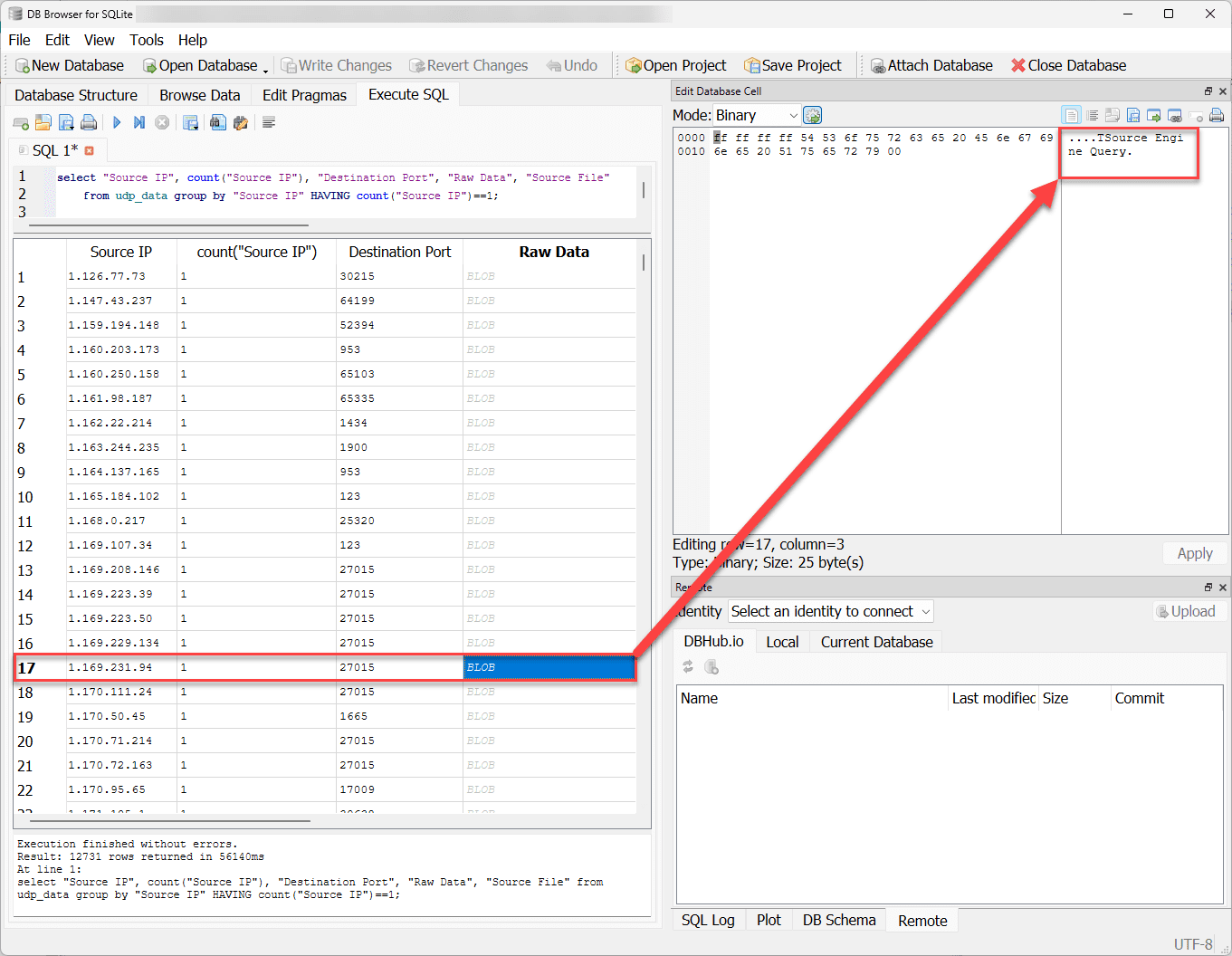Float the Edit Database Cell panel
This screenshot has width=1232, height=956.
[1208, 91]
